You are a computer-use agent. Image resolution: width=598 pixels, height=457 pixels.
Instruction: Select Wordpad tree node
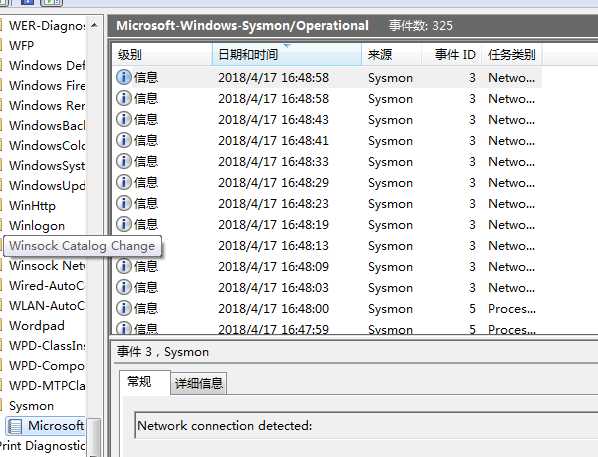click(x=37, y=326)
